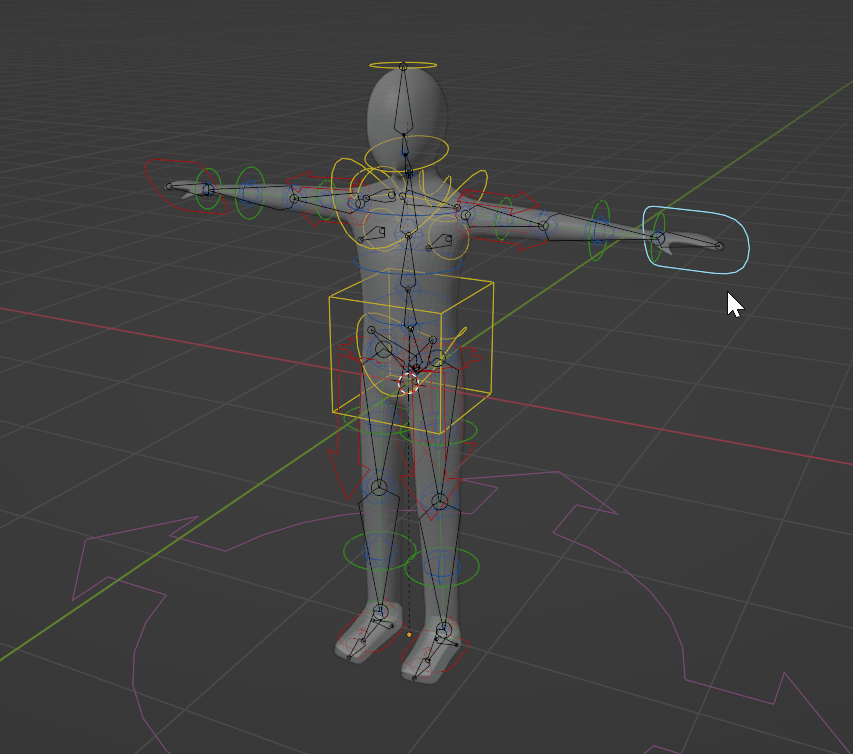Click the white dashed 3D cursor at hips
The height and width of the screenshot is (754, 853).
(x=409, y=382)
